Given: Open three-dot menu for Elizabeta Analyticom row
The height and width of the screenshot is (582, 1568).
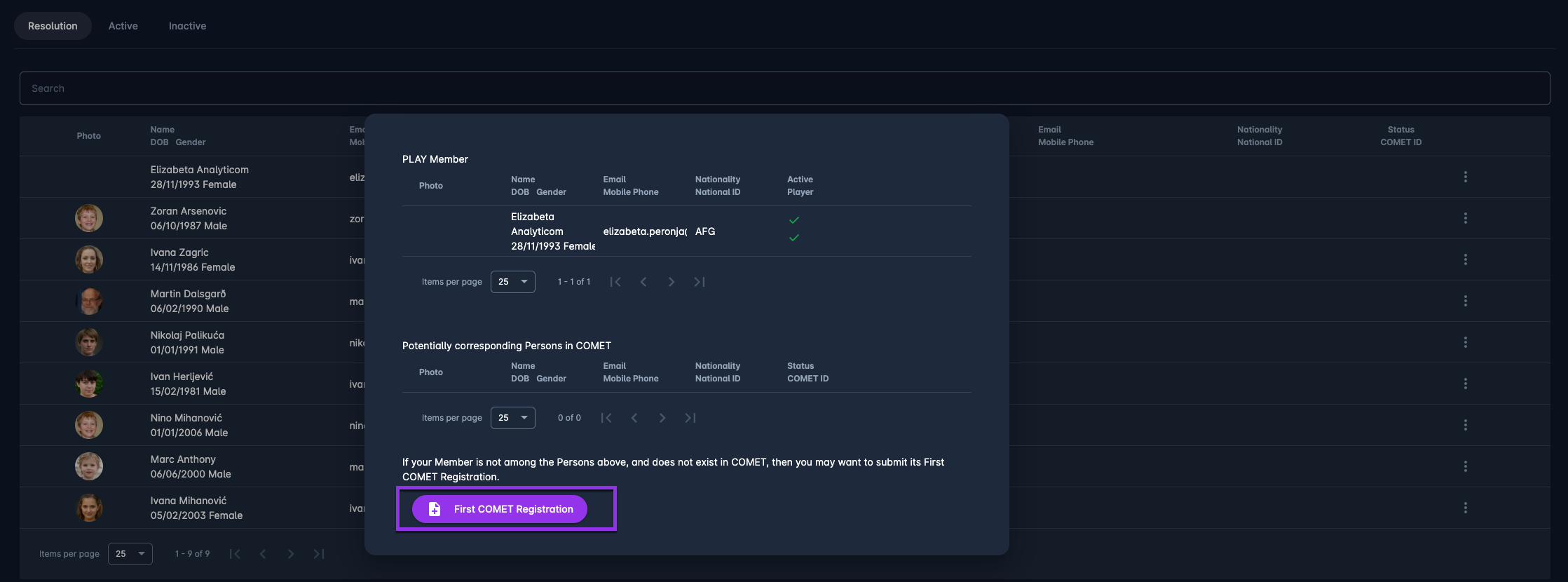Looking at the screenshot, I should (x=1465, y=177).
